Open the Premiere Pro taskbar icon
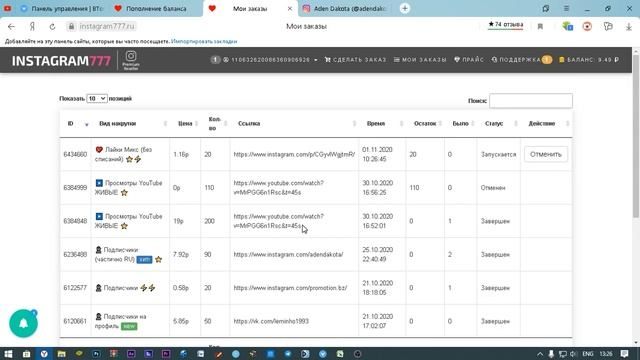The width and height of the screenshot is (640, 360). pos(166,354)
